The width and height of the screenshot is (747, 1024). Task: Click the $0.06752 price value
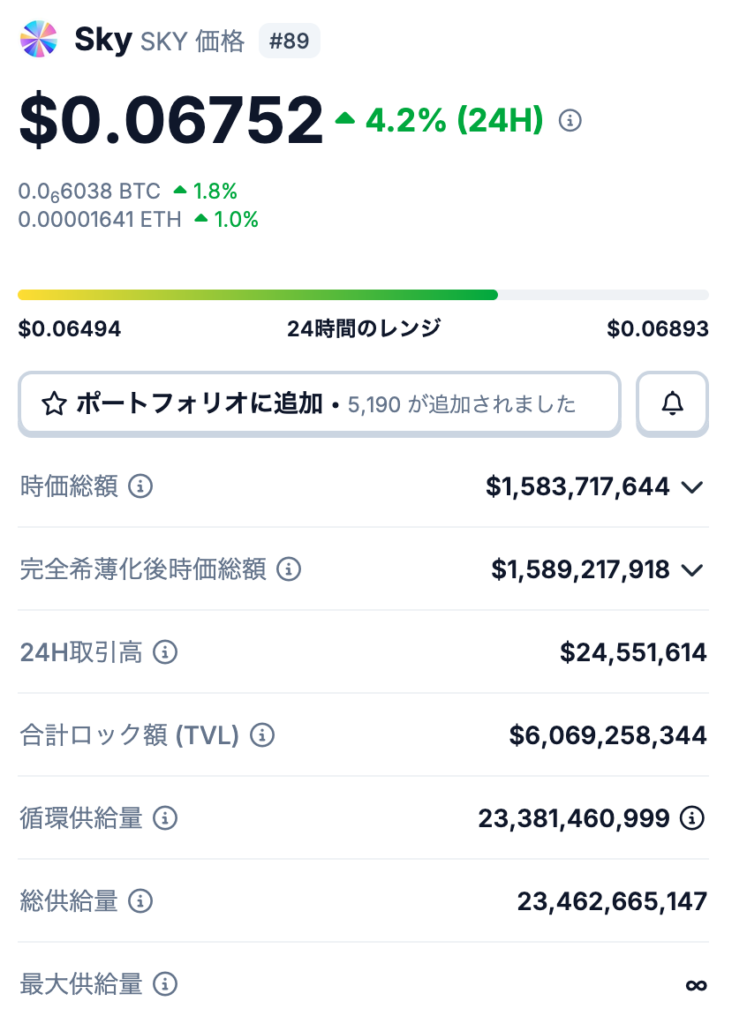[171, 121]
